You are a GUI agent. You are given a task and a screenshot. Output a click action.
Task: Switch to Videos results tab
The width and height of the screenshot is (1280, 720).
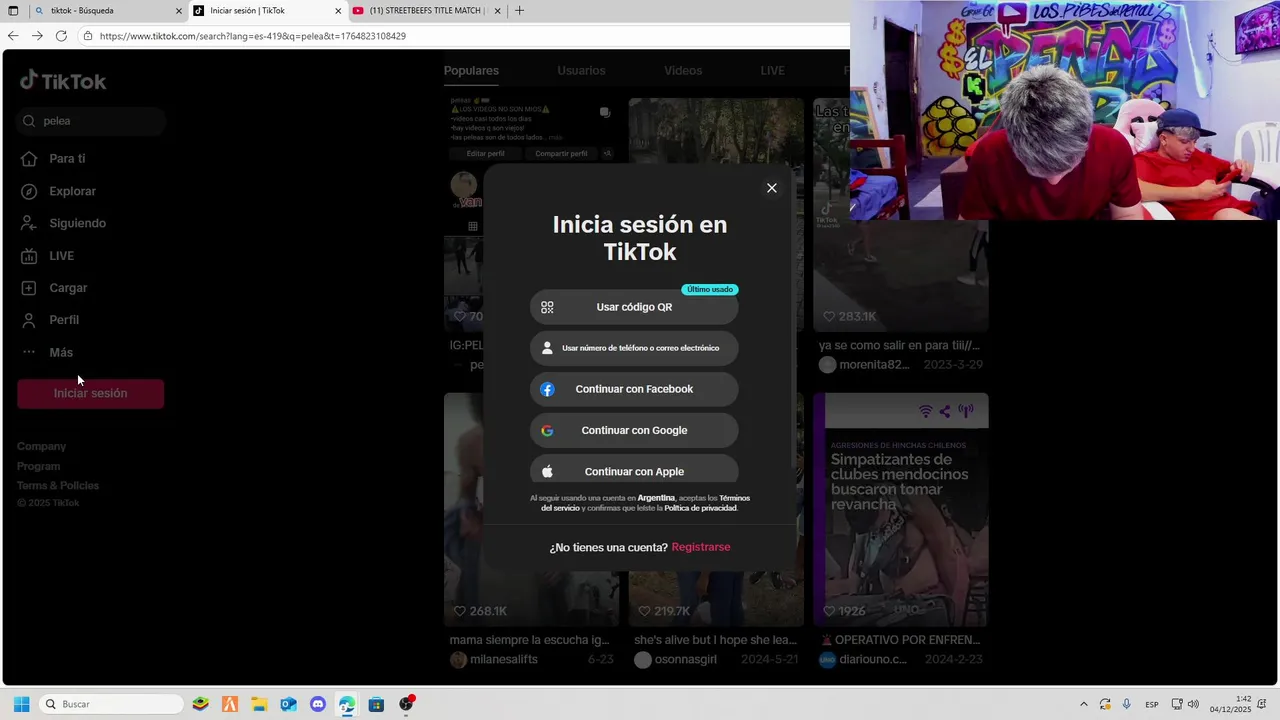683,71
